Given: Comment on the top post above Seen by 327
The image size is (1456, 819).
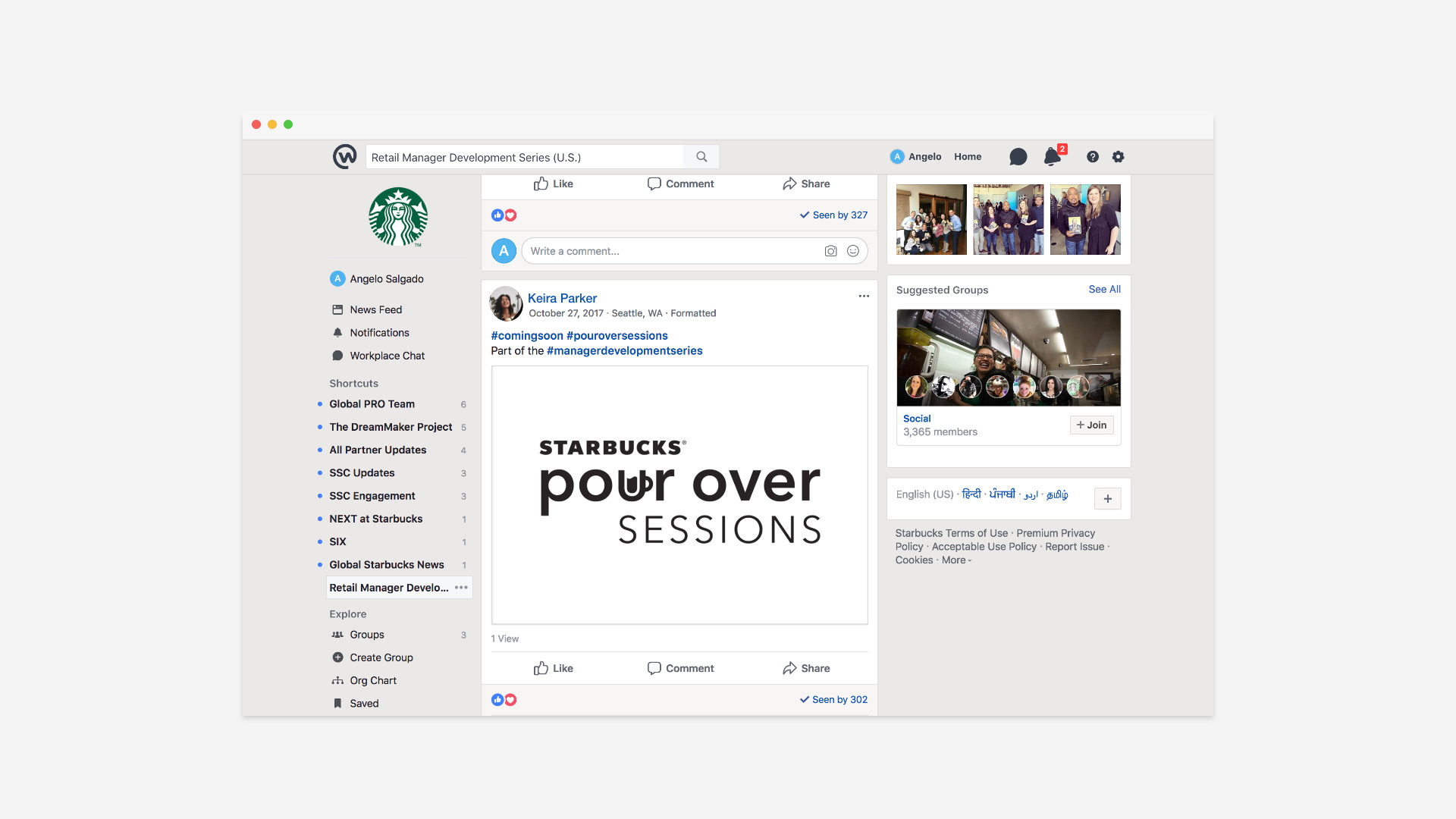Looking at the screenshot, I should tap(680, 184).
